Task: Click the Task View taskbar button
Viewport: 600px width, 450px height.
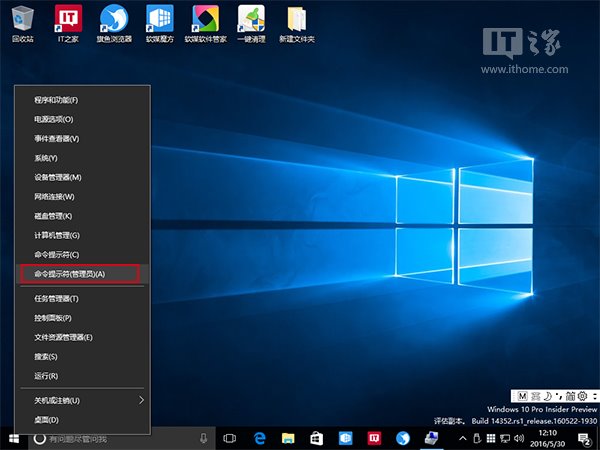Action: [x=229, y=438]
